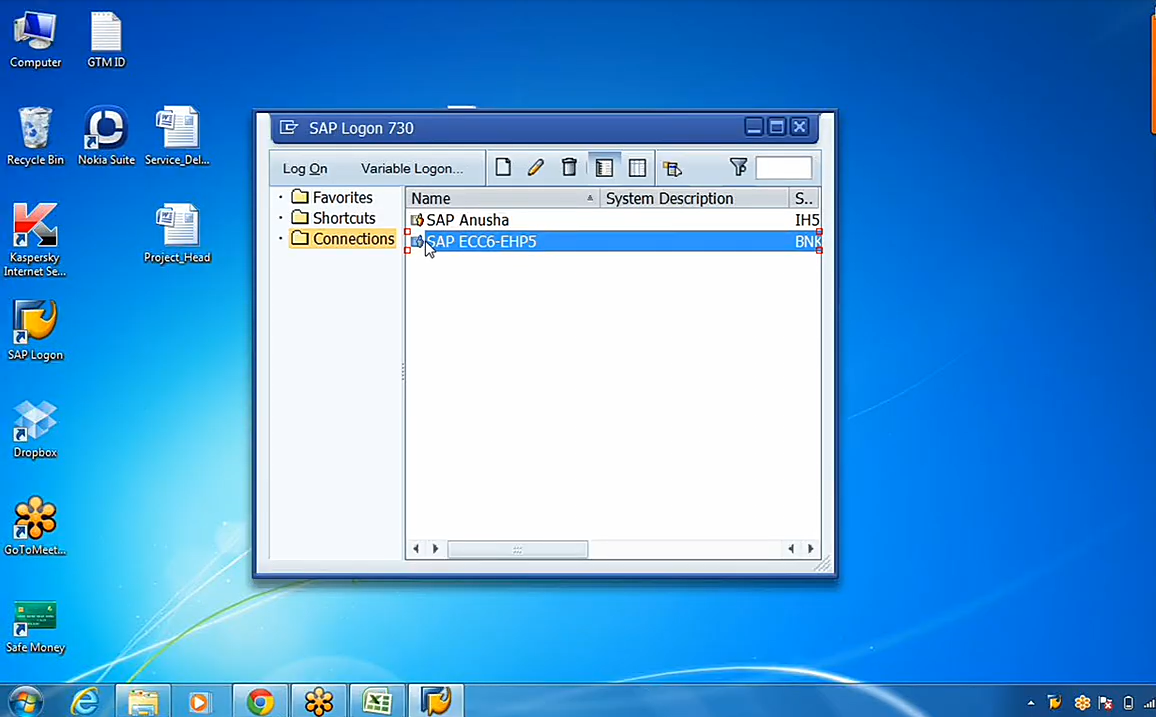Click the SAP Logon window title icon
Screen dimensions: 1156x717
tap(288, 127)
